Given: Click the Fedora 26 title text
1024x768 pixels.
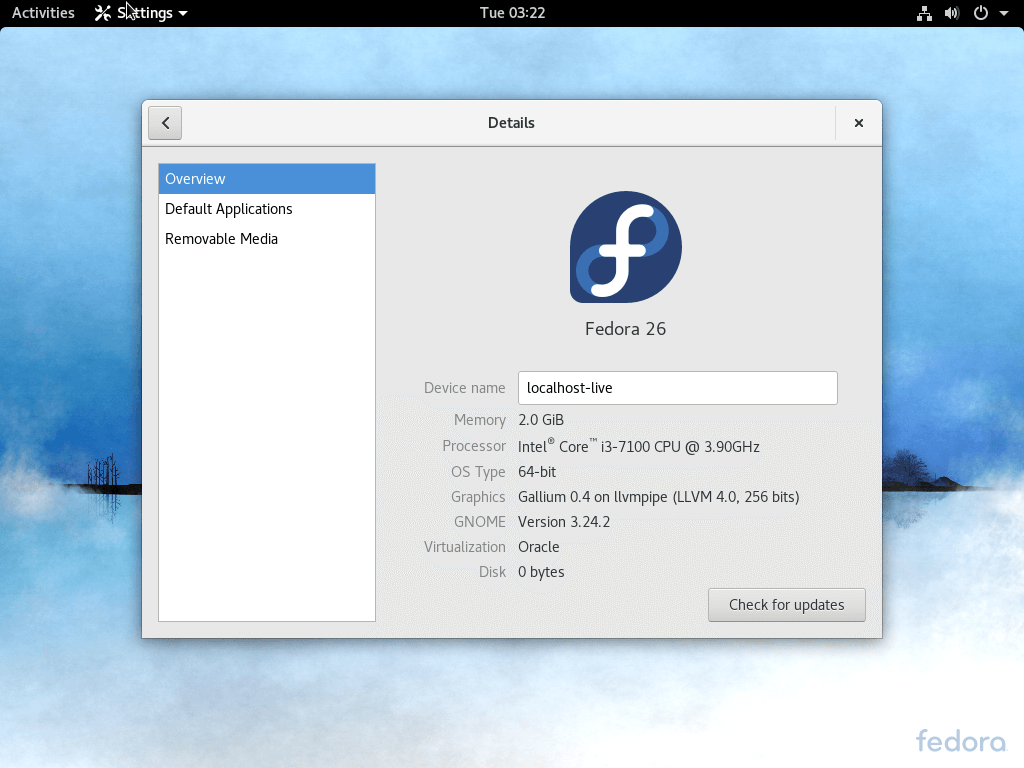Looking at the screenshot, I should pyautogui.click(x=625, y=328).
